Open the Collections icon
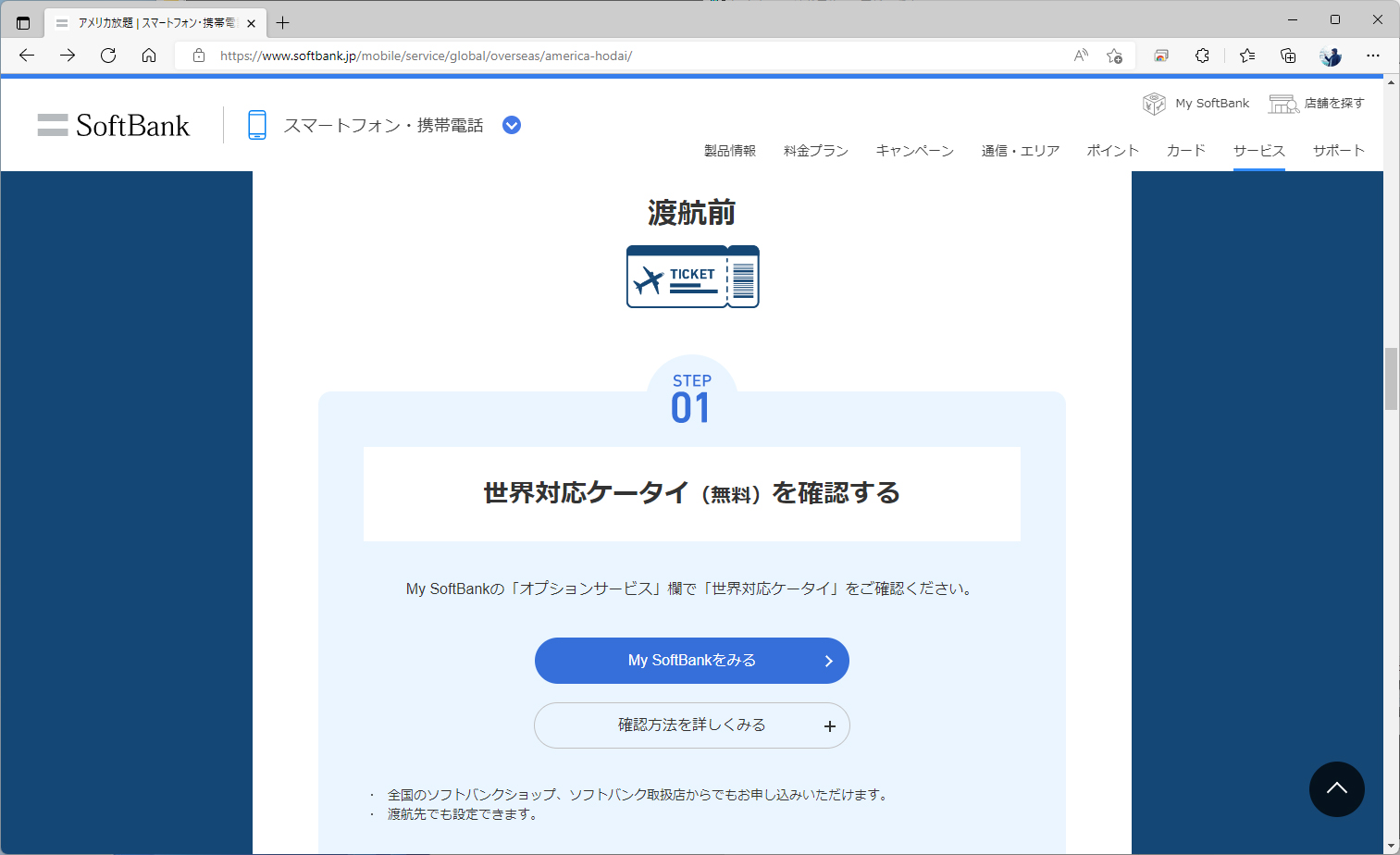This screenshot has width=1400, height=855. (x=1288, y=56)
